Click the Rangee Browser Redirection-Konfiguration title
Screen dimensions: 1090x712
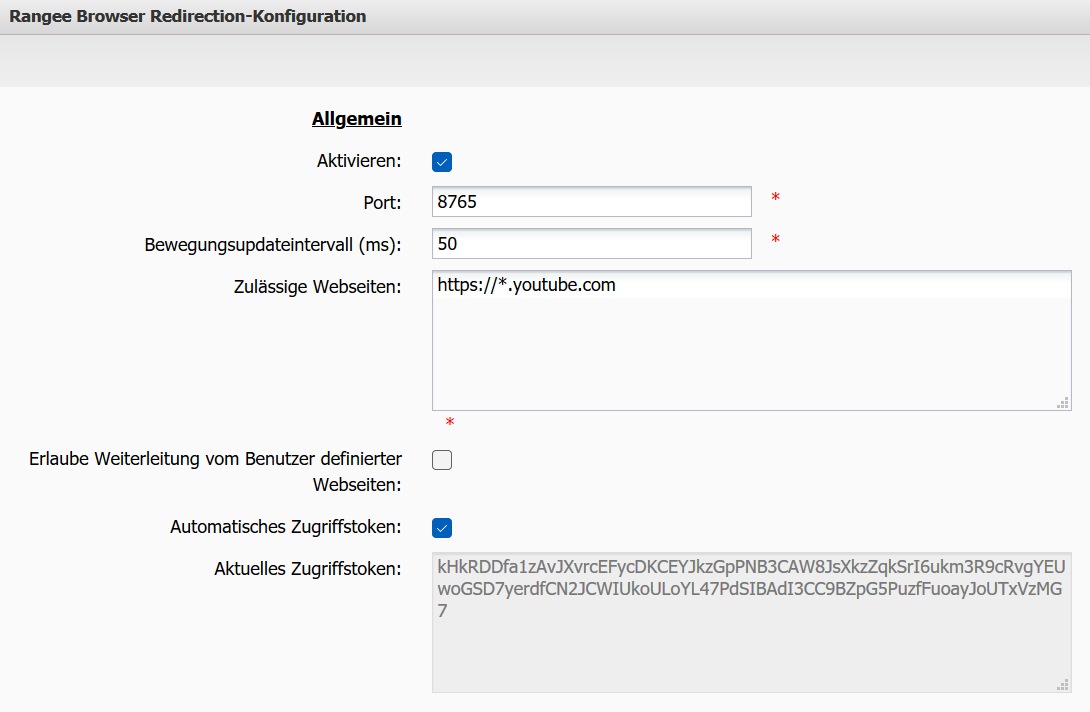click(x=188, y=16)
